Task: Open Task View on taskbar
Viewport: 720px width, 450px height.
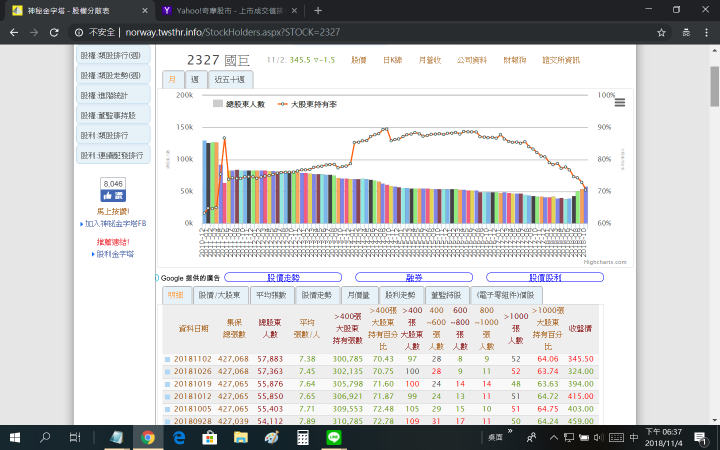Action: [x=75, y=437]
